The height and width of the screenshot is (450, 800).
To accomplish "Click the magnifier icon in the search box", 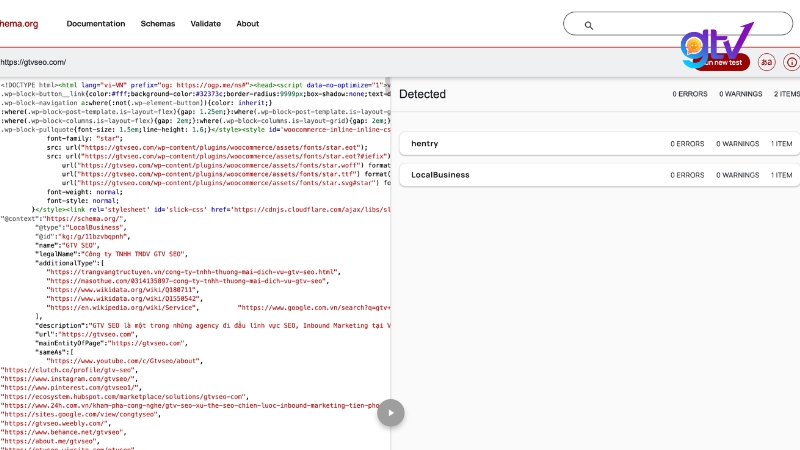I will click(x=589, y=25).
